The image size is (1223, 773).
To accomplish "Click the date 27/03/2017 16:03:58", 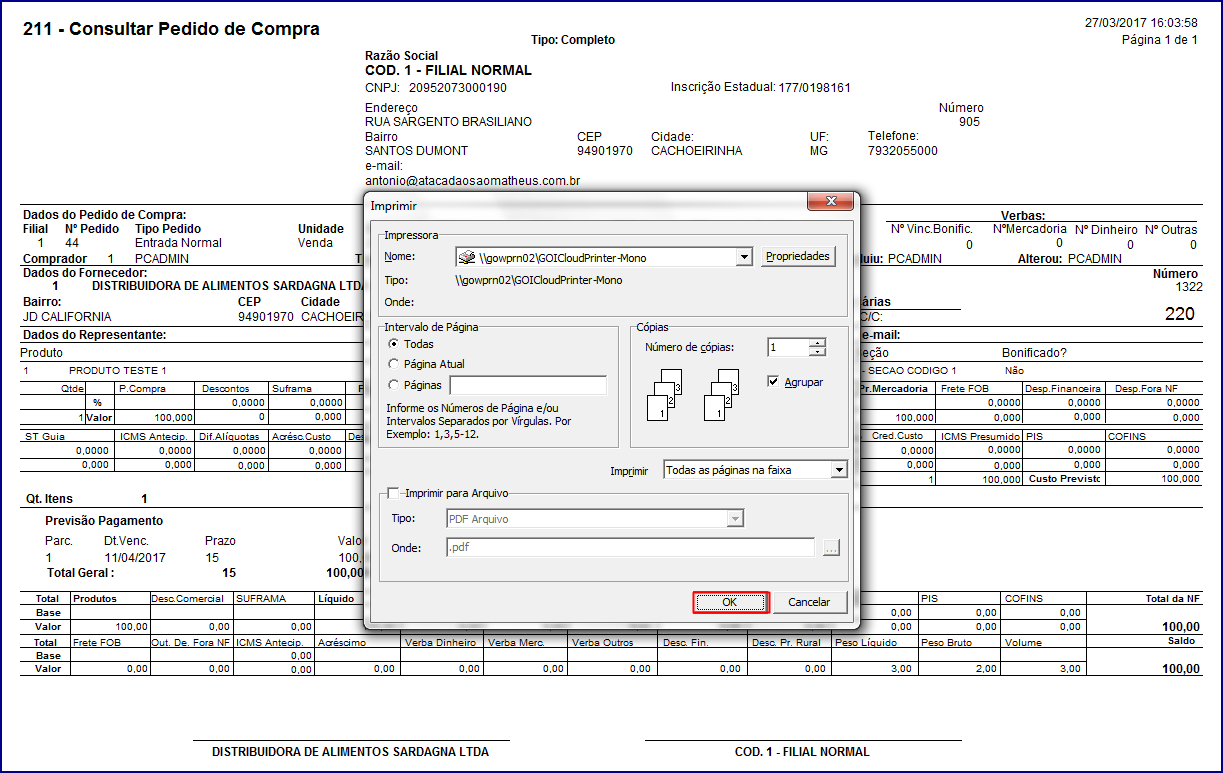I will coord(1141,23).
